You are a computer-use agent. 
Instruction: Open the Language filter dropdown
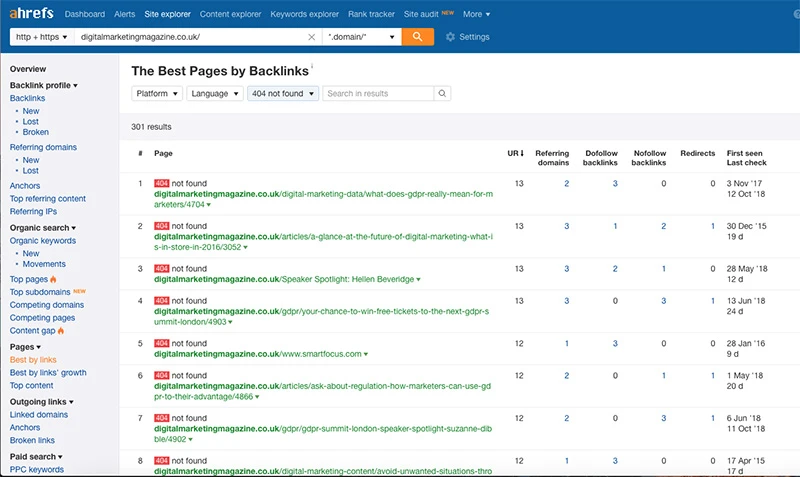click(x=216, y=93)
